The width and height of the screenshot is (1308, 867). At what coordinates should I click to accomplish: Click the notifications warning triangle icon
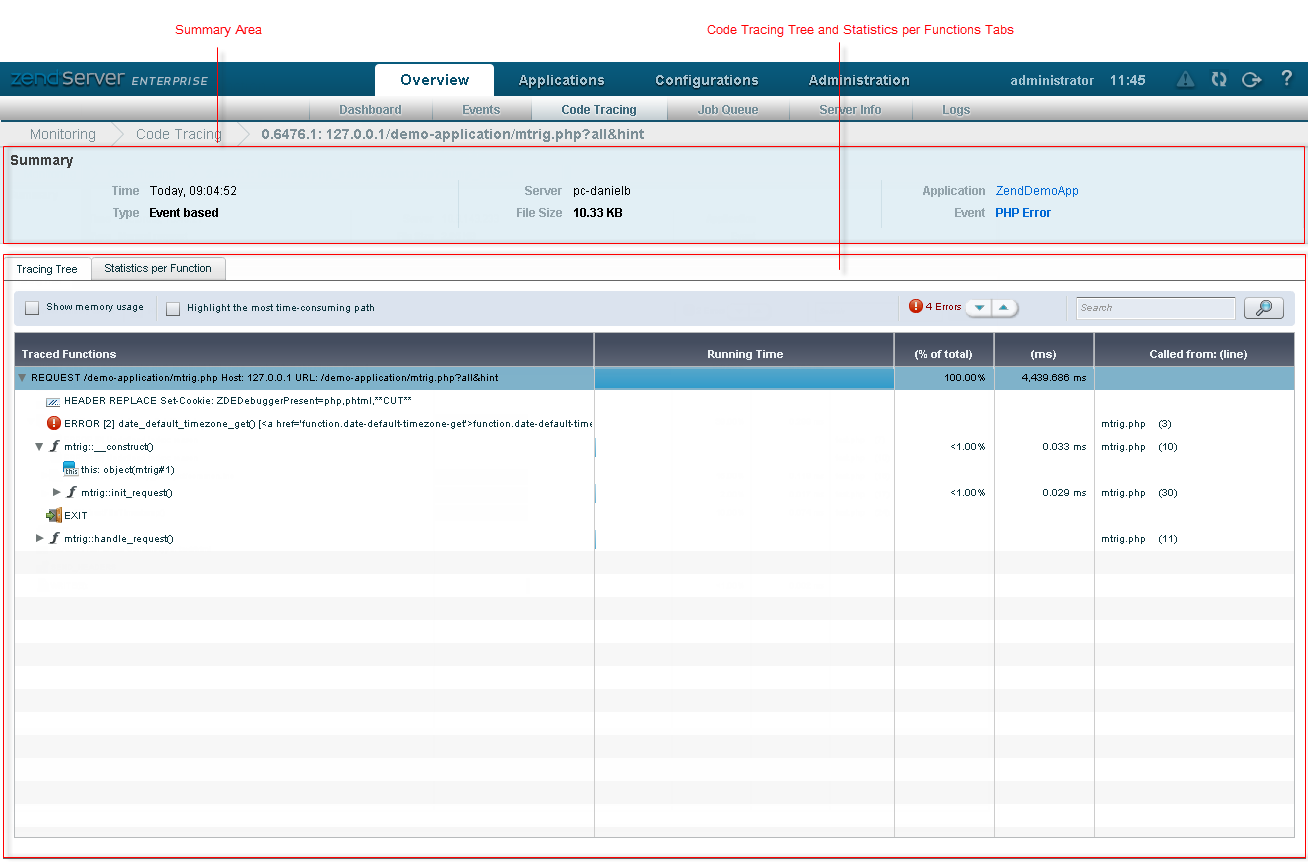[1185, 80]
